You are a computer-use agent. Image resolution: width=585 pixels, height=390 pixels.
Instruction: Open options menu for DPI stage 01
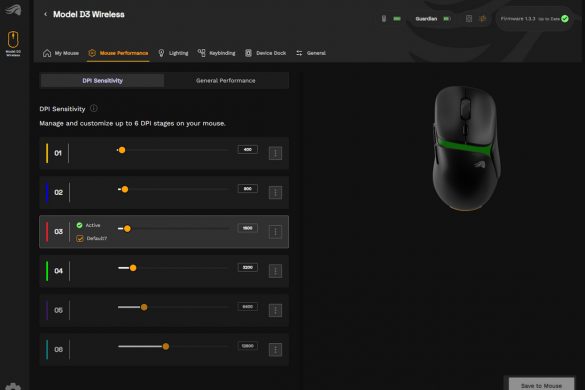coord(275,153)
